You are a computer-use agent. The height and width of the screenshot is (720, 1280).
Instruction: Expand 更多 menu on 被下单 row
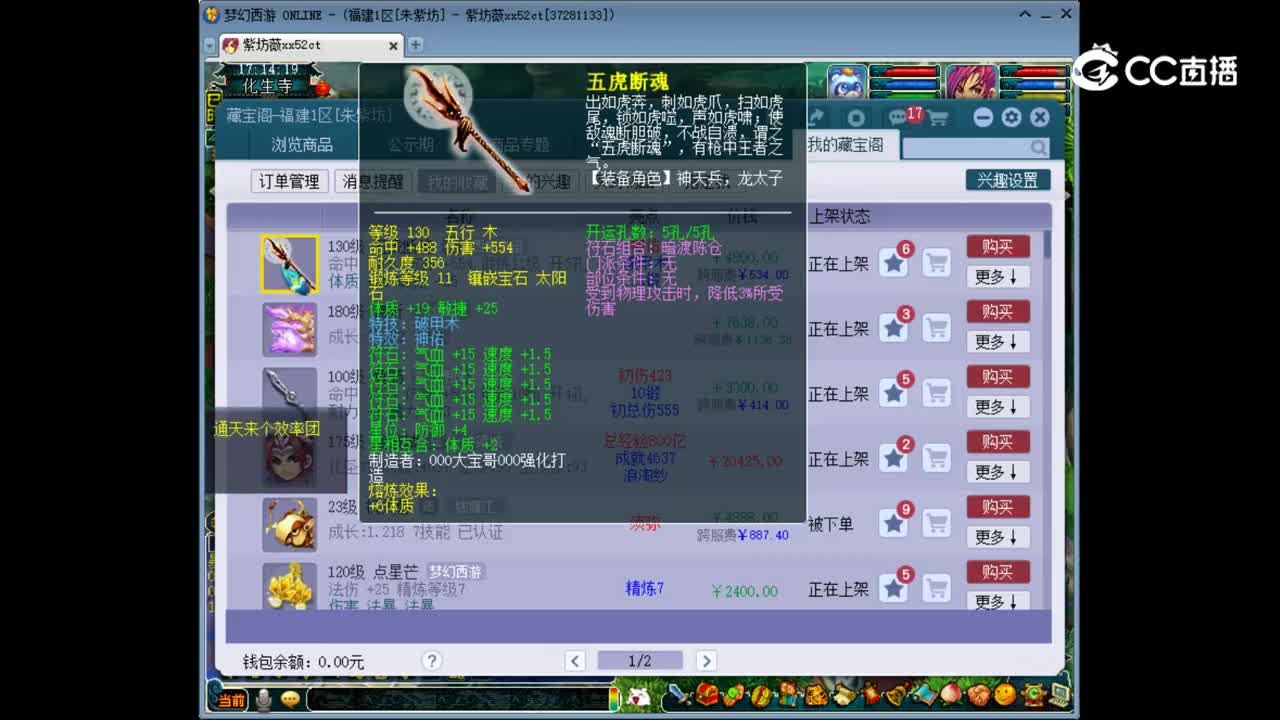pos(997,537)
